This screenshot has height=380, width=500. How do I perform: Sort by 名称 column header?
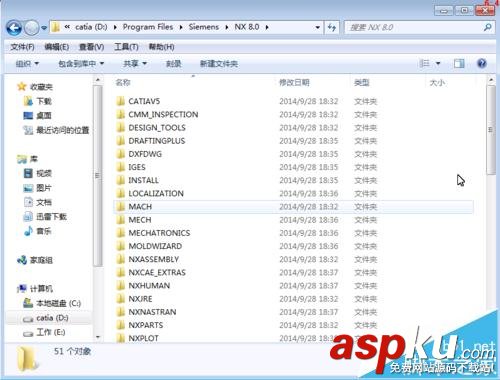123,83
